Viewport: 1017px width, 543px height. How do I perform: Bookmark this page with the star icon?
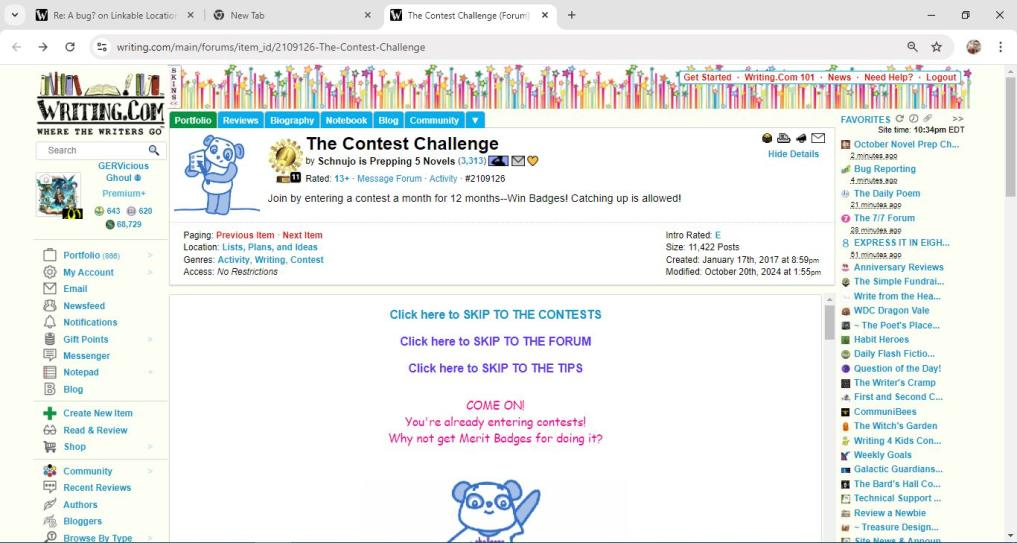936,47
